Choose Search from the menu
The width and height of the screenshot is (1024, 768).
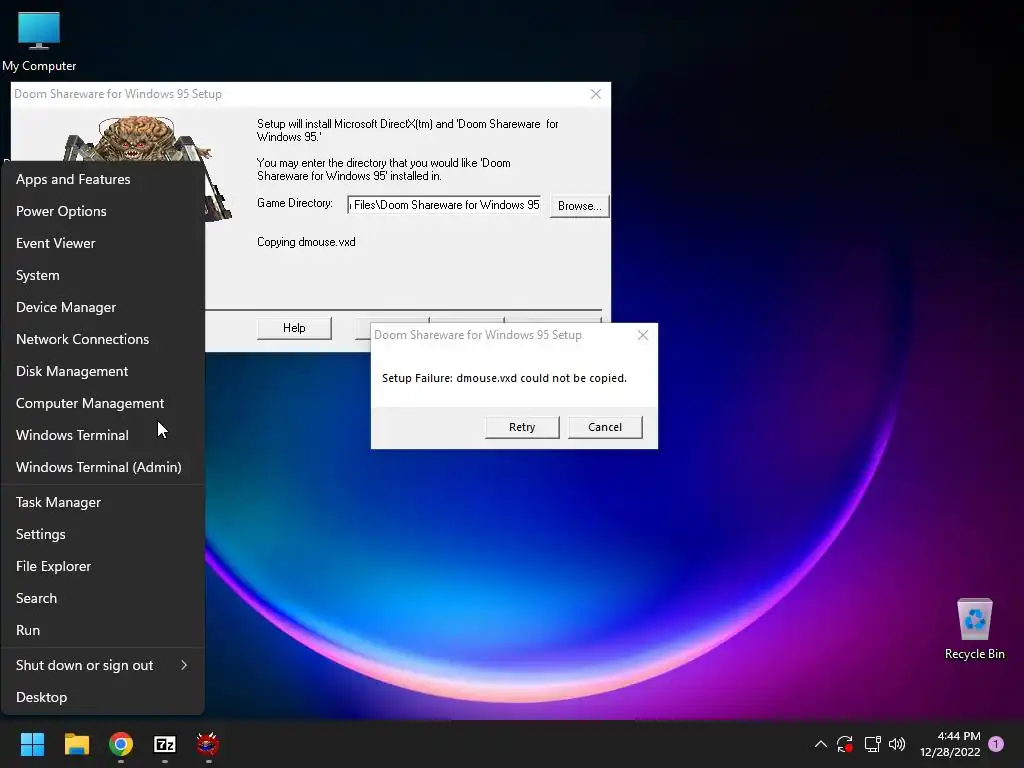coord(103,598)
